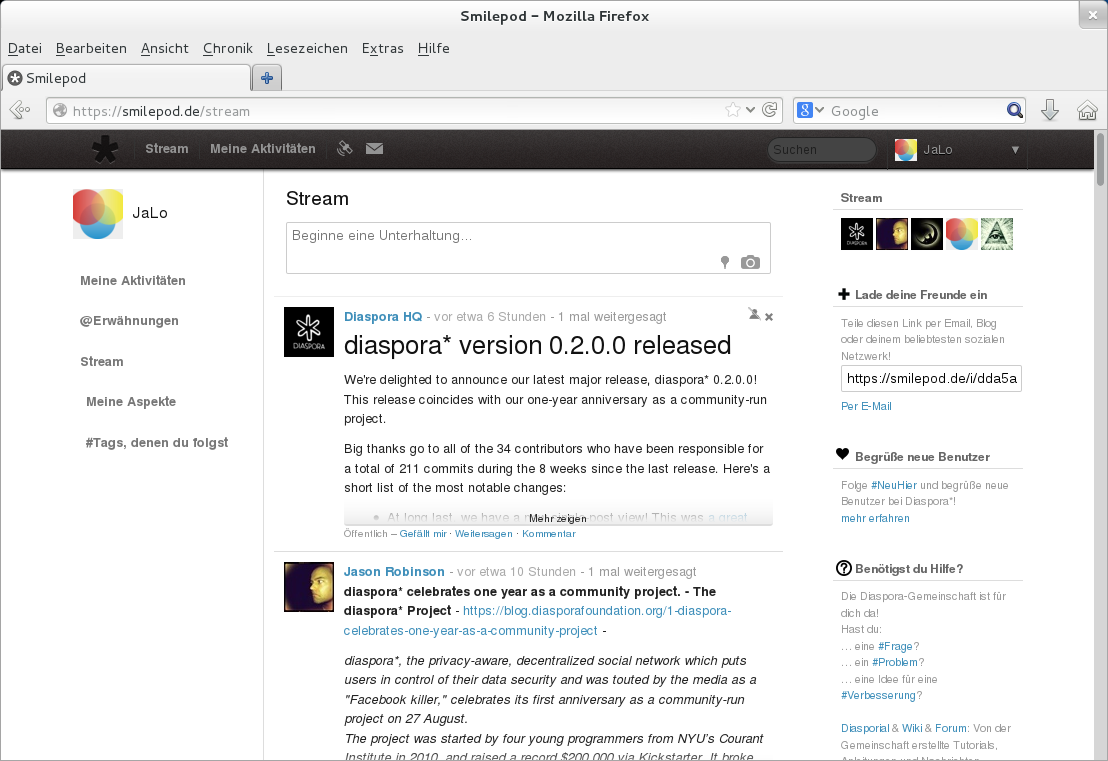The height and width of the screenshot is (761, 1108).
Task: Ignore user icon on Diaspora HQ post
Action: 754,315
